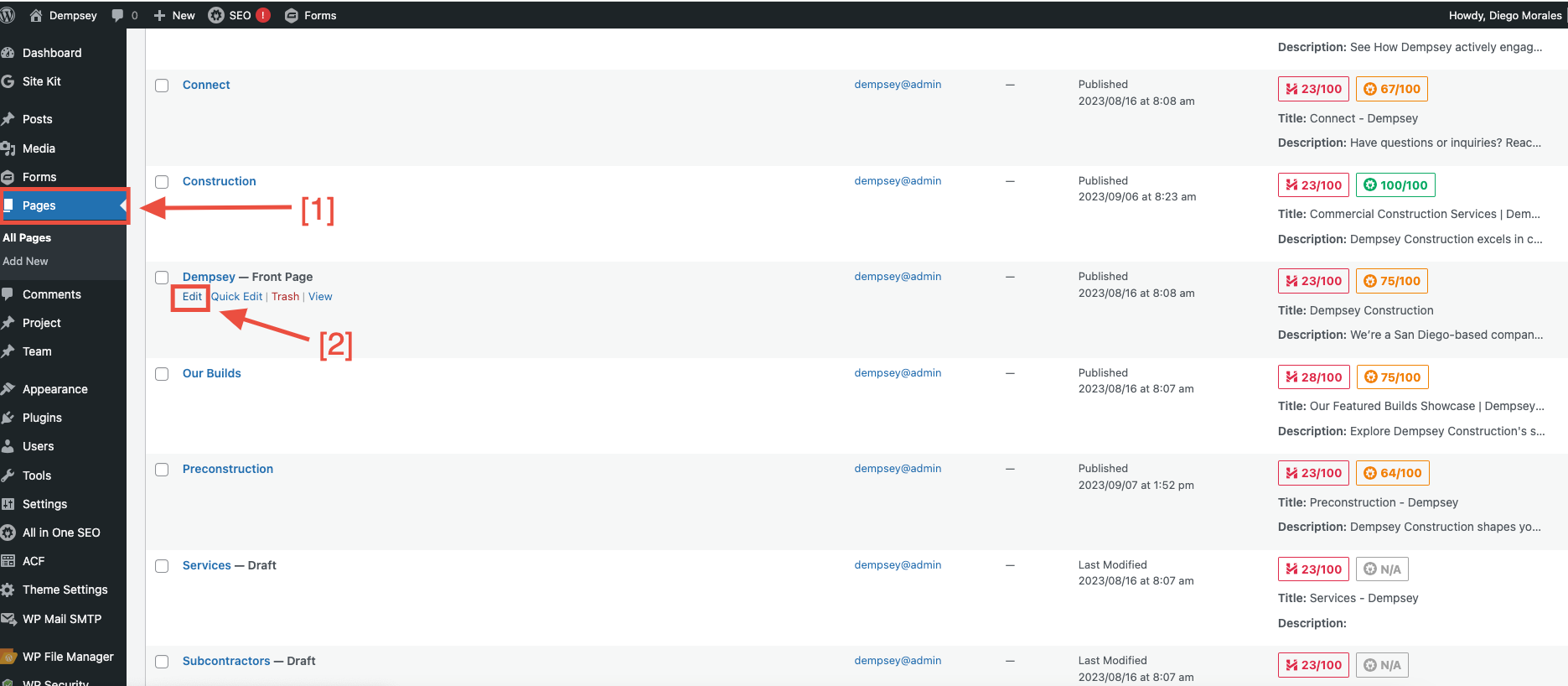Click the Users person icon
Viewport: 1568px width, 686px height.
click(8, 446)
